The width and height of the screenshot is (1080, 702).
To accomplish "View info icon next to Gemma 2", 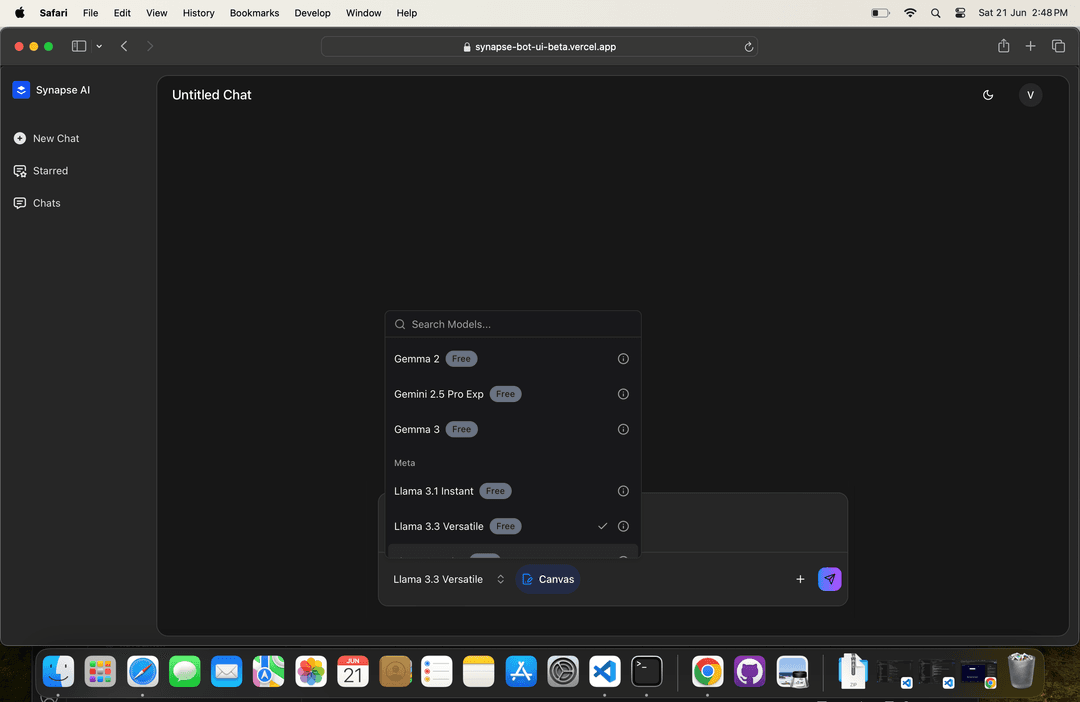I will (x=623, y=358).
